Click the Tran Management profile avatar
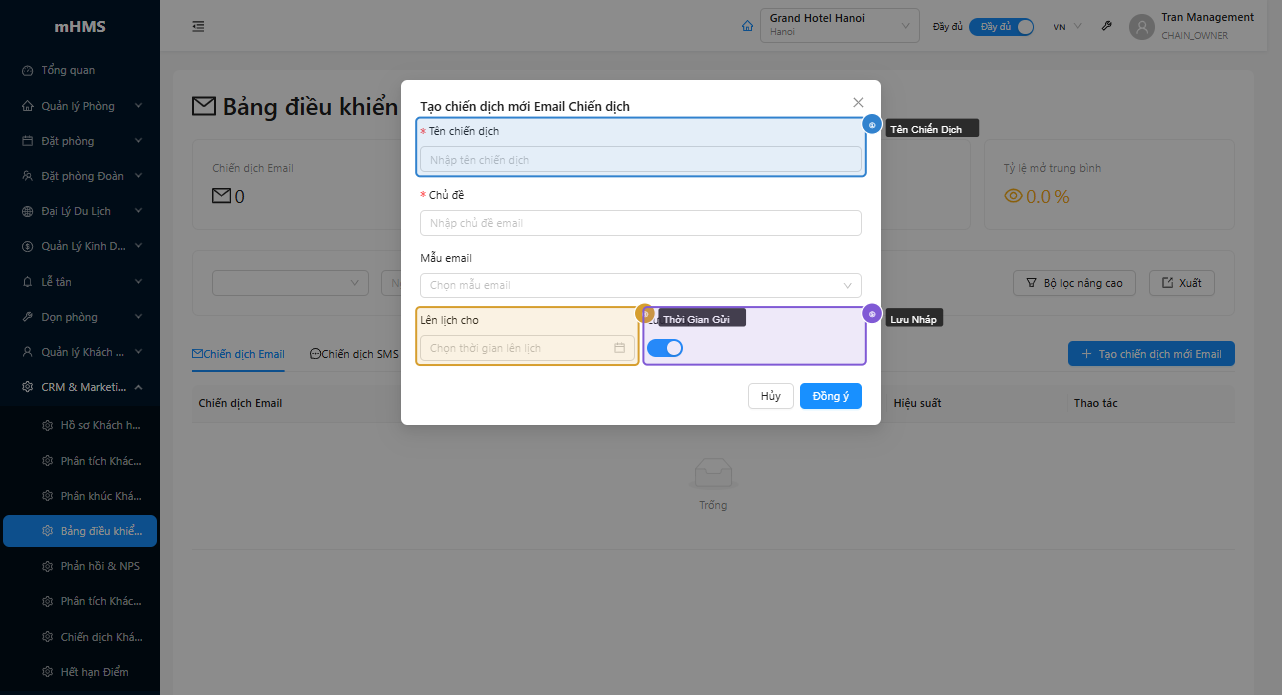The image size is (1282, 695). pyautogui.click(x=1141, y=26)
